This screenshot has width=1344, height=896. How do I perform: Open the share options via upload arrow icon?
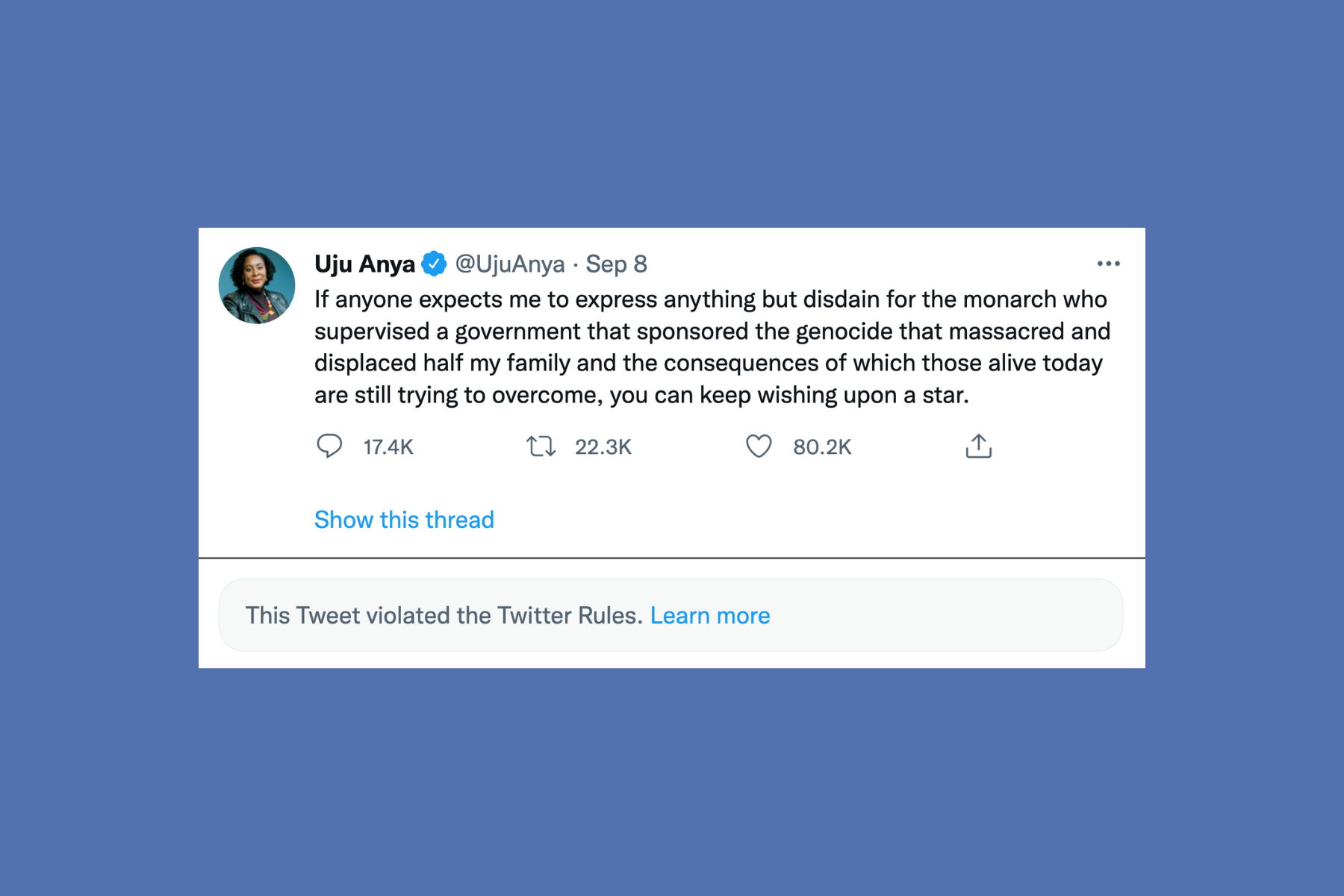pyautogui.click(x=978, y=446)
